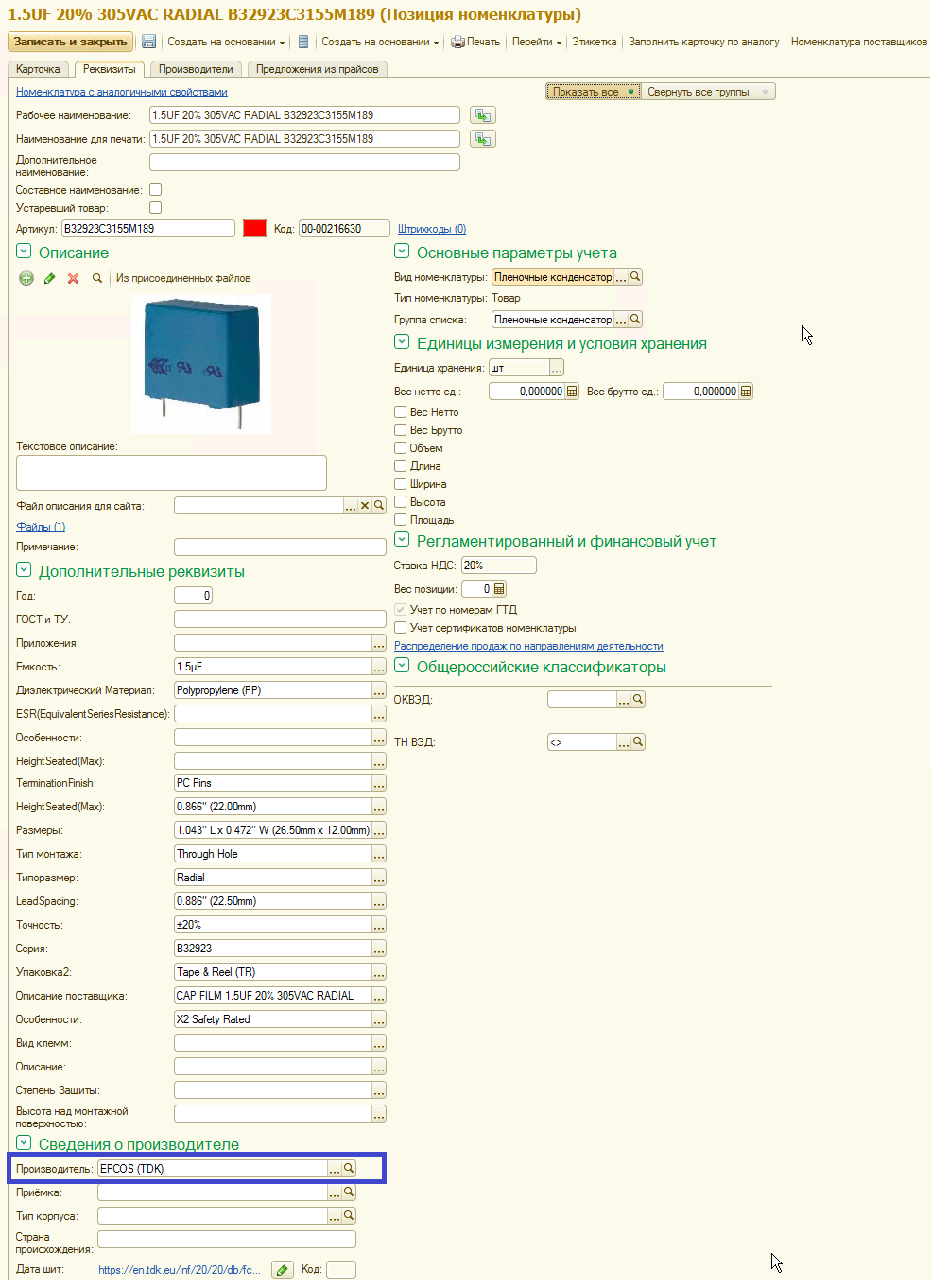The image size is (932, 1288).
Task: Click the green pencil icon under Описание
Action: click(x=50, y=278)
